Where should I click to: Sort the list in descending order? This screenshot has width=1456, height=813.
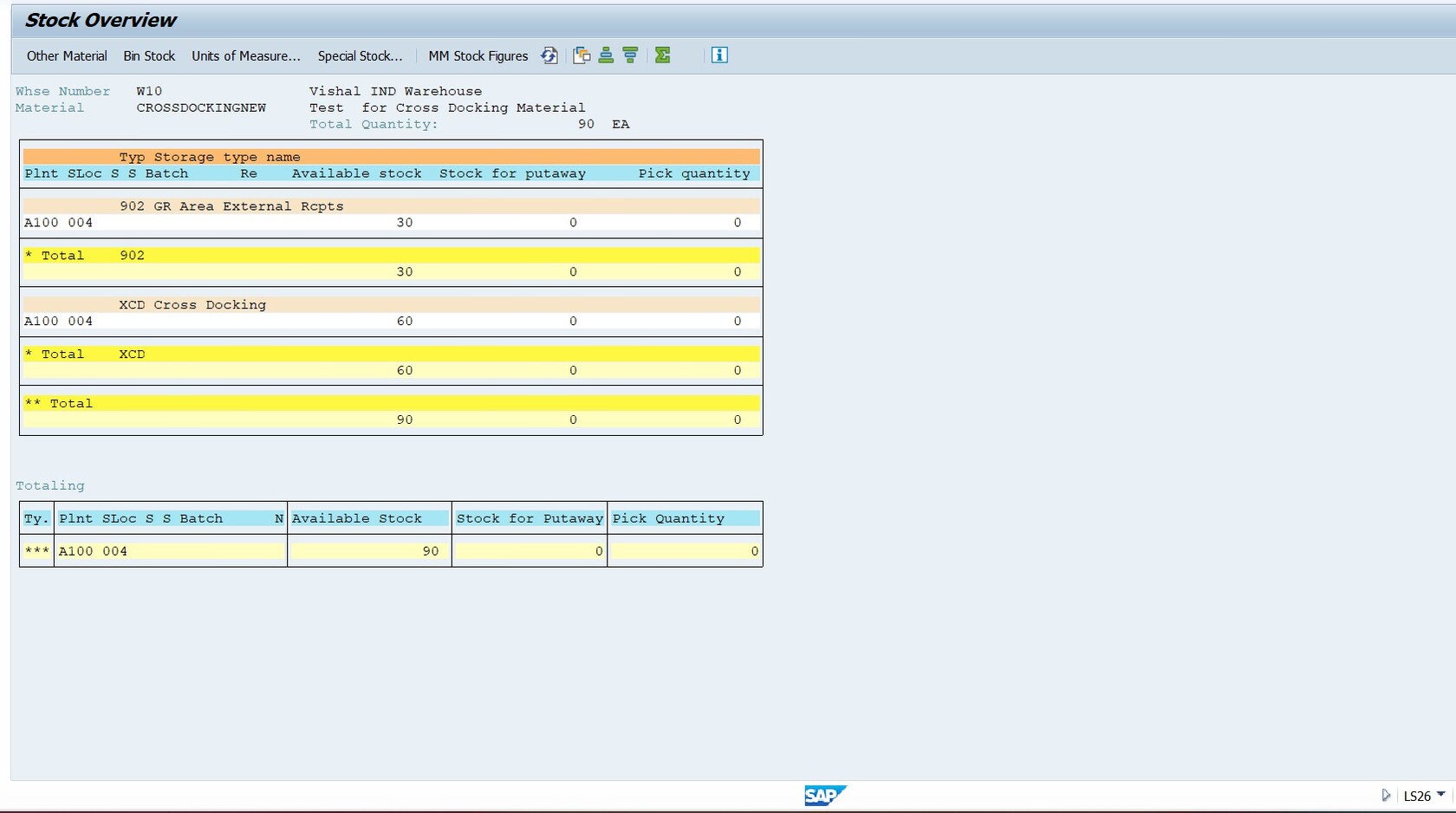click(x=630, y=55)
